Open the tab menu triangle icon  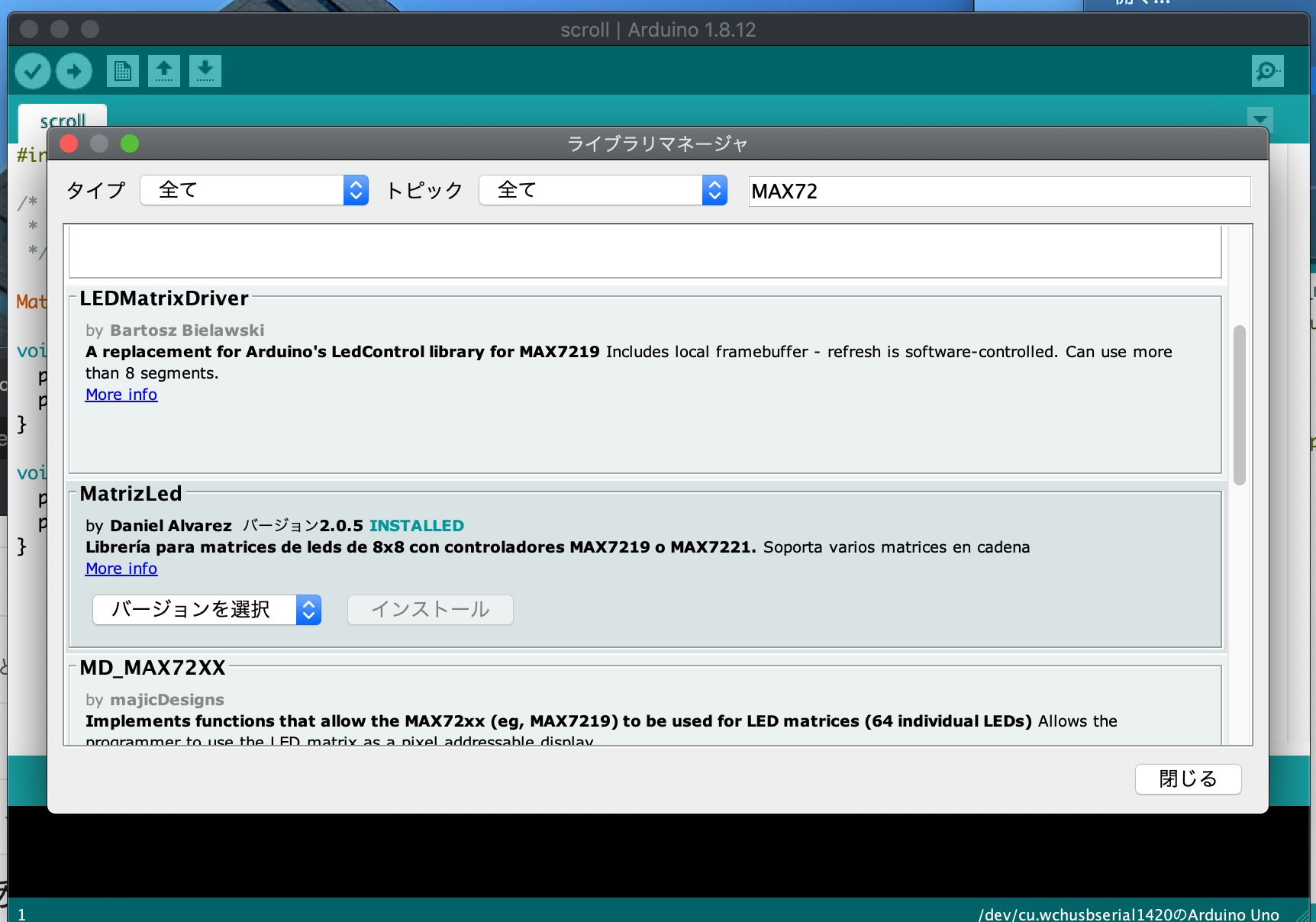point(1260,119)
